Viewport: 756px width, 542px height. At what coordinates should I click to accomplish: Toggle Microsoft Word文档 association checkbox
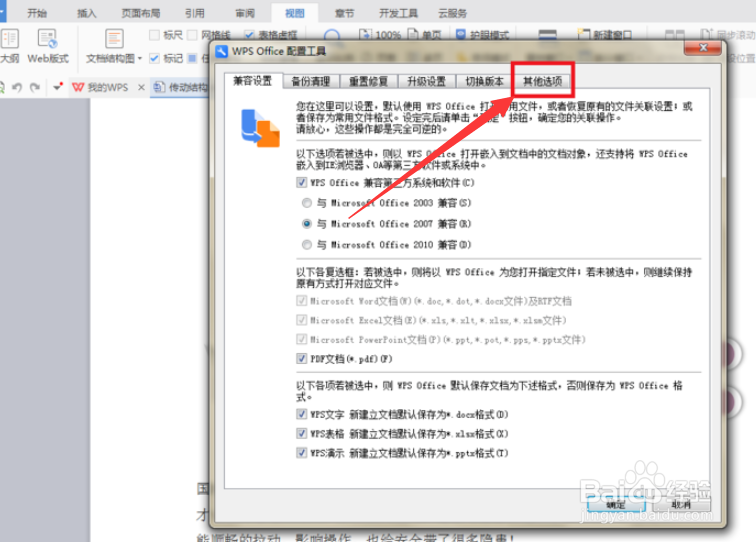(302, 301)
